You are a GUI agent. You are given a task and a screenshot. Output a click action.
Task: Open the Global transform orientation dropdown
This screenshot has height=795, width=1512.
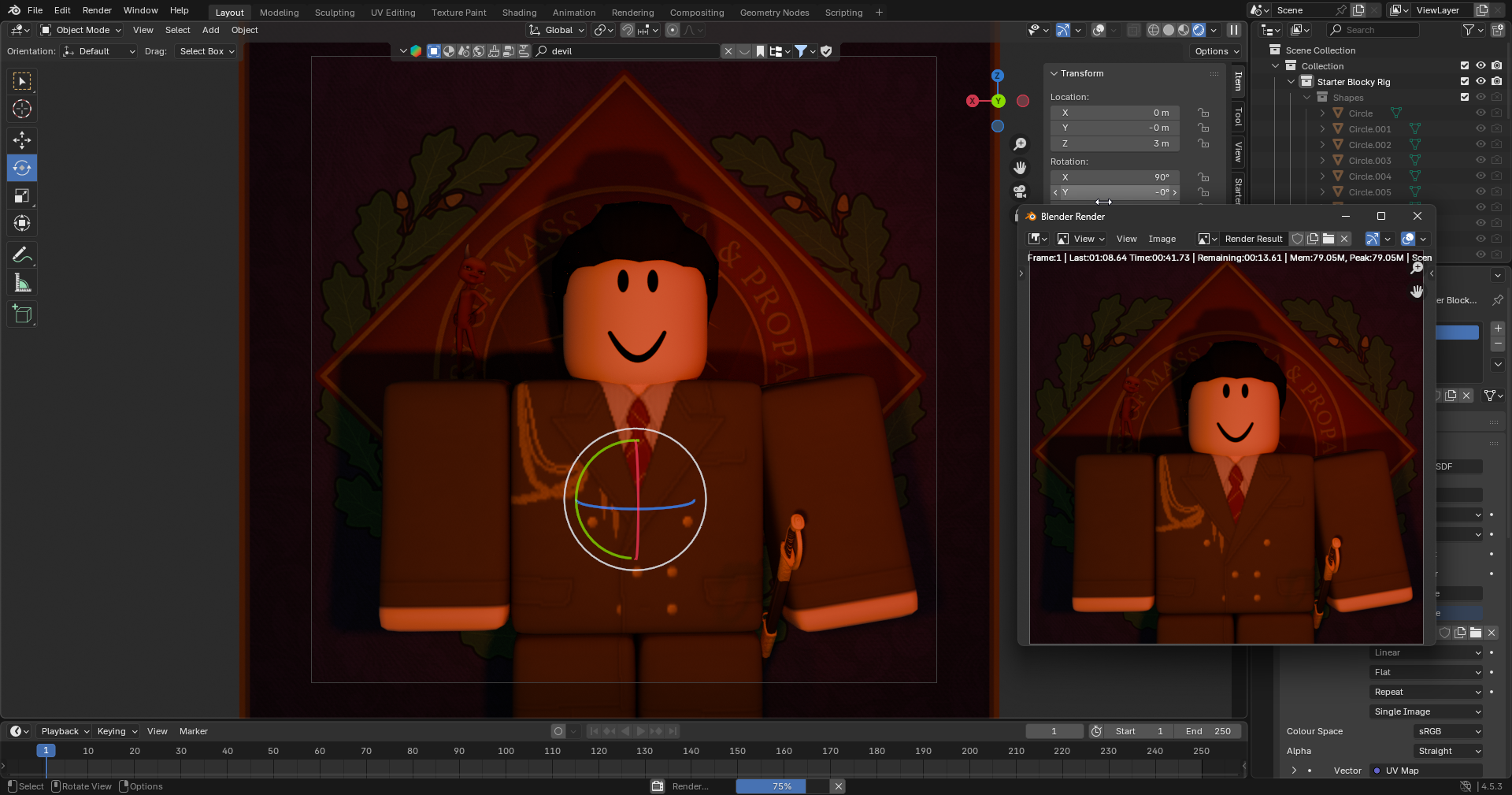coord(558,30)
